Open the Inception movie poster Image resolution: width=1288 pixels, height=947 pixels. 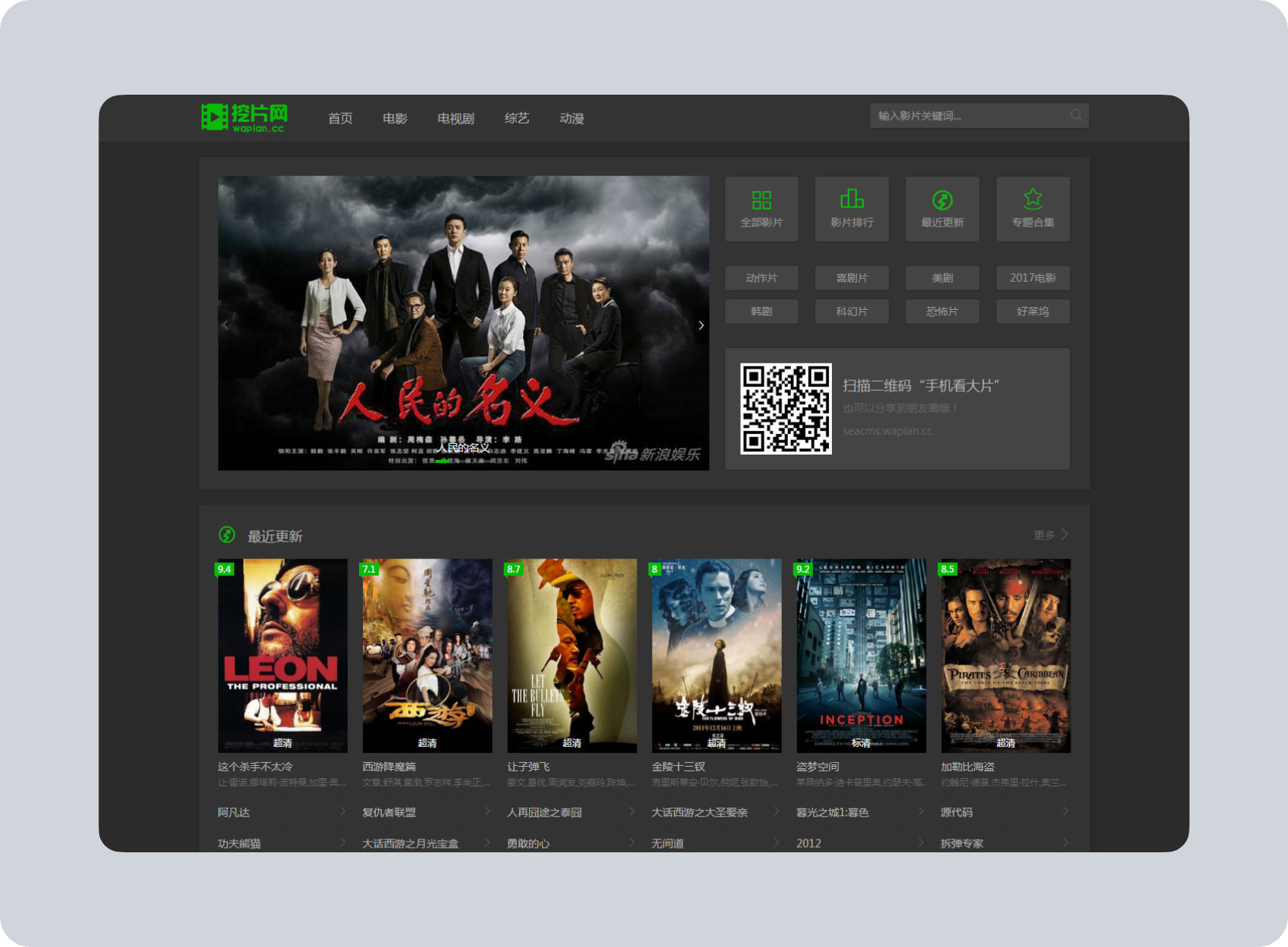tap(861, 656)
